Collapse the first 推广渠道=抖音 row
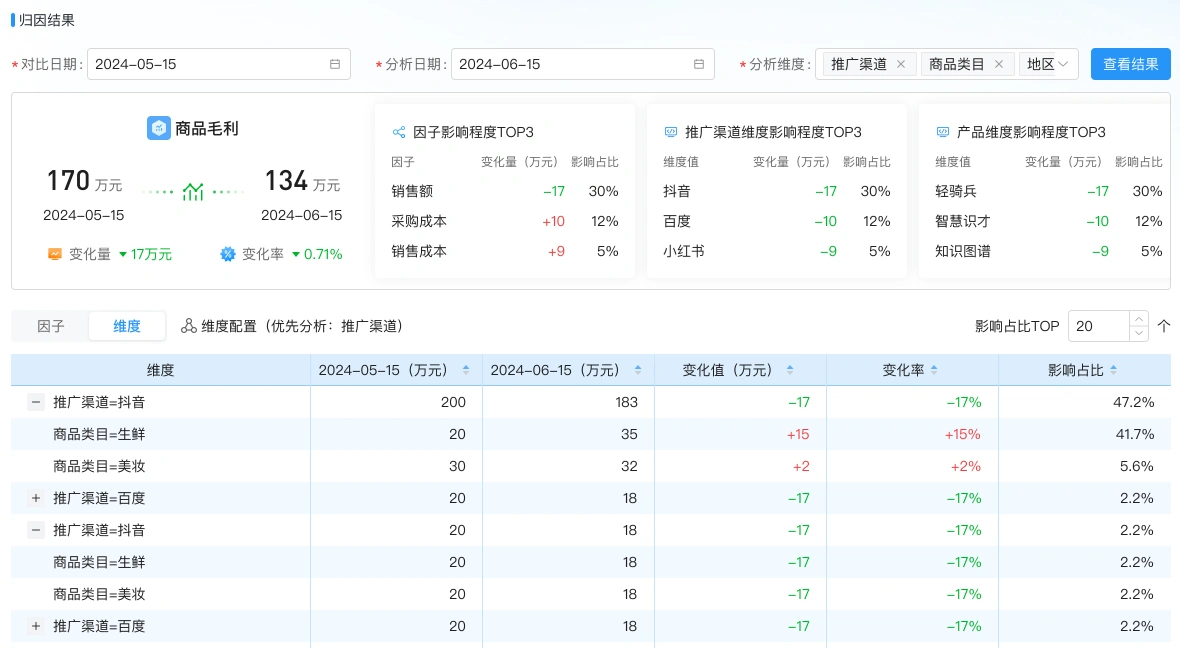The height and width of the screenshot is (648, 1180). pos(36,402)
